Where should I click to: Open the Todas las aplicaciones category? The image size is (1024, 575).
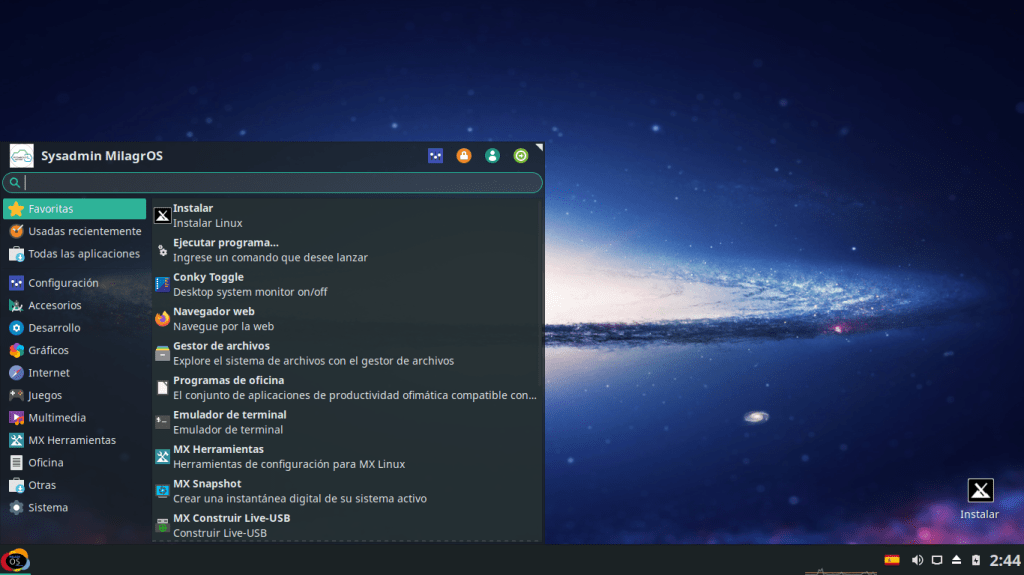tap(74, 254)
